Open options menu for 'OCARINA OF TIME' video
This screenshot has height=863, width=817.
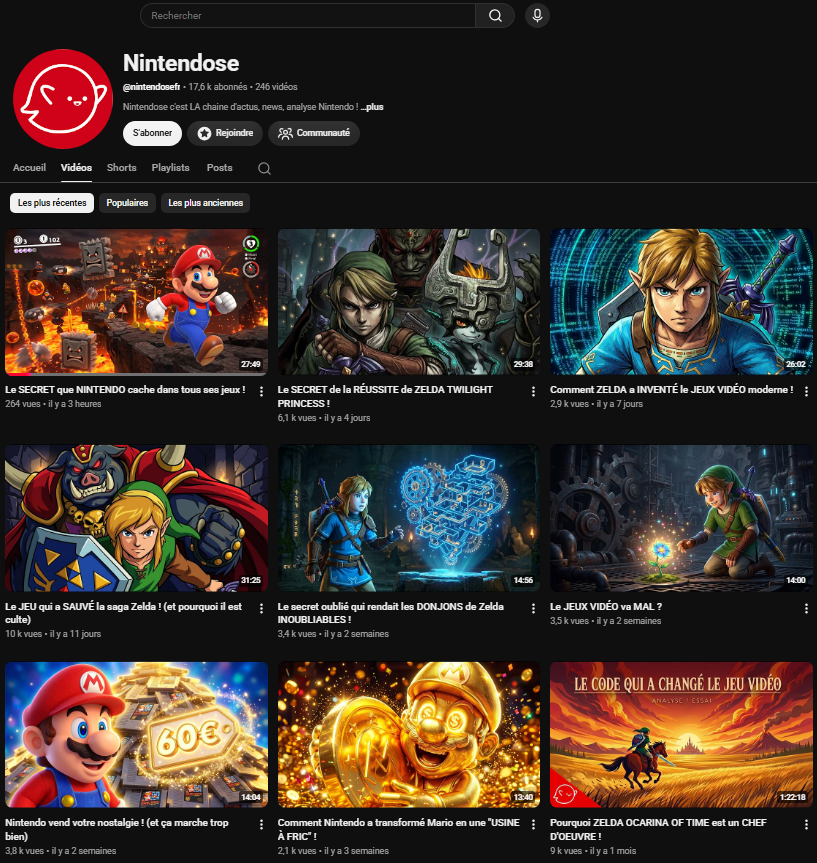click(806, 824)
